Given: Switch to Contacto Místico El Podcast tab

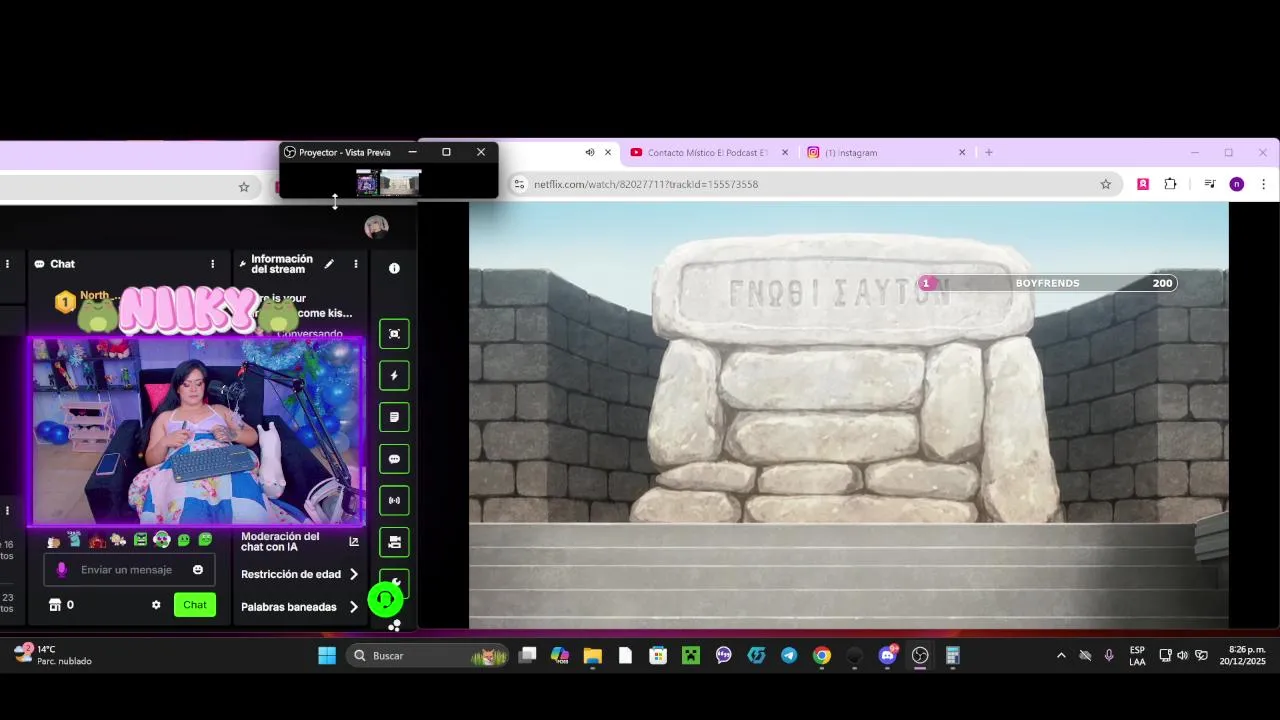Looking at the screenshot, I should click(x=707, y=153).
